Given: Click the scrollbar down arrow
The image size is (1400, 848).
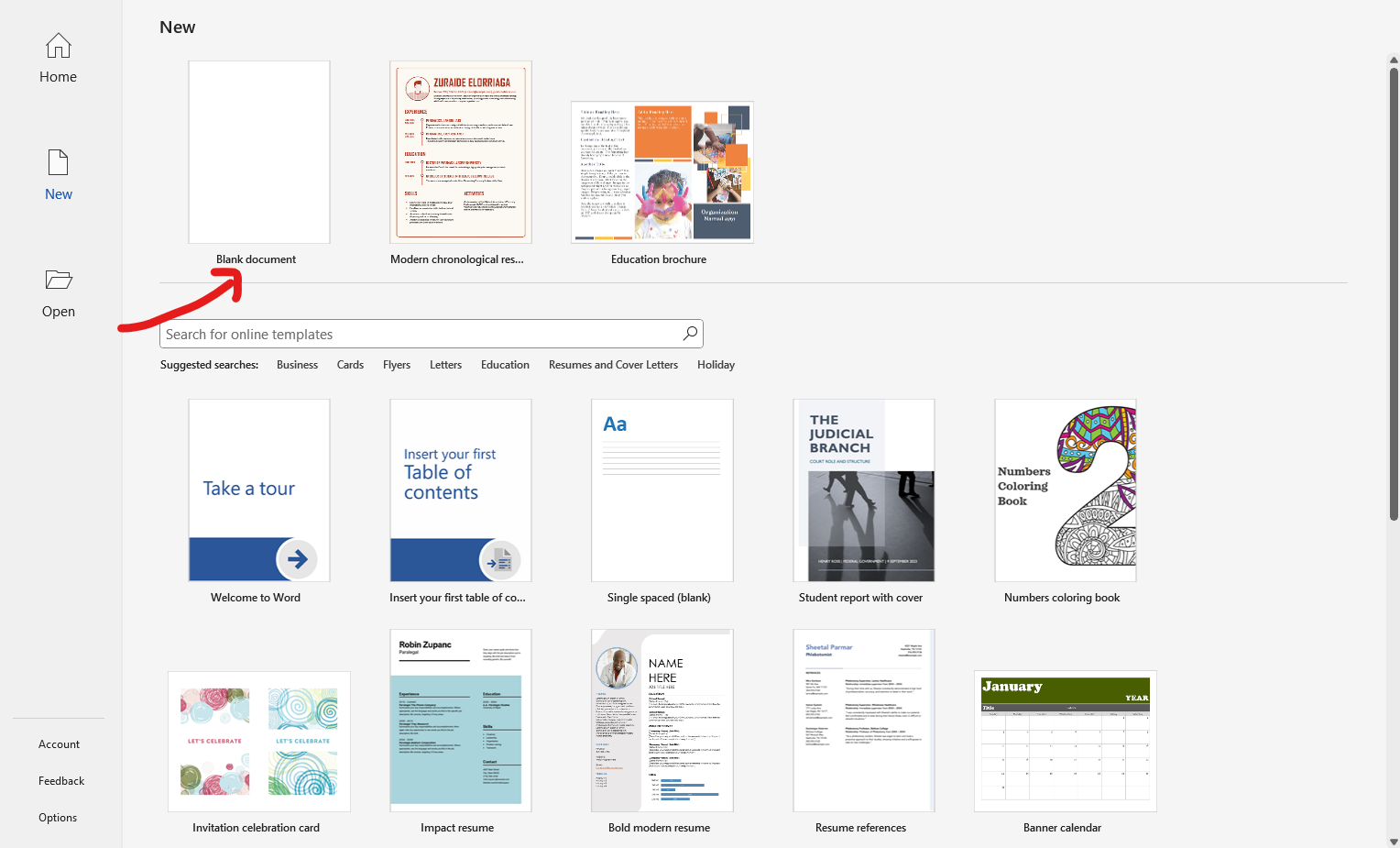Looking at the screenshot, I should (x=1392, y=840).
